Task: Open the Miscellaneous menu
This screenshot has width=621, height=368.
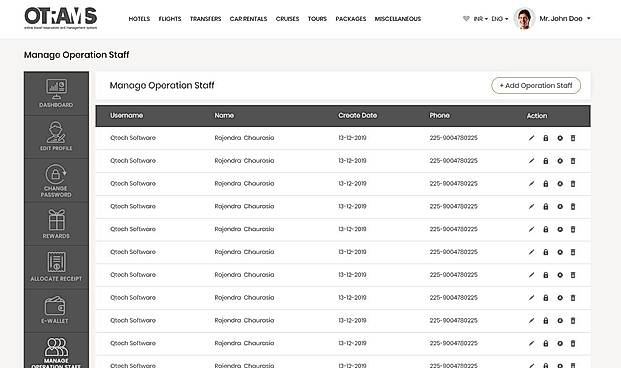Action: tap(398, 19)
